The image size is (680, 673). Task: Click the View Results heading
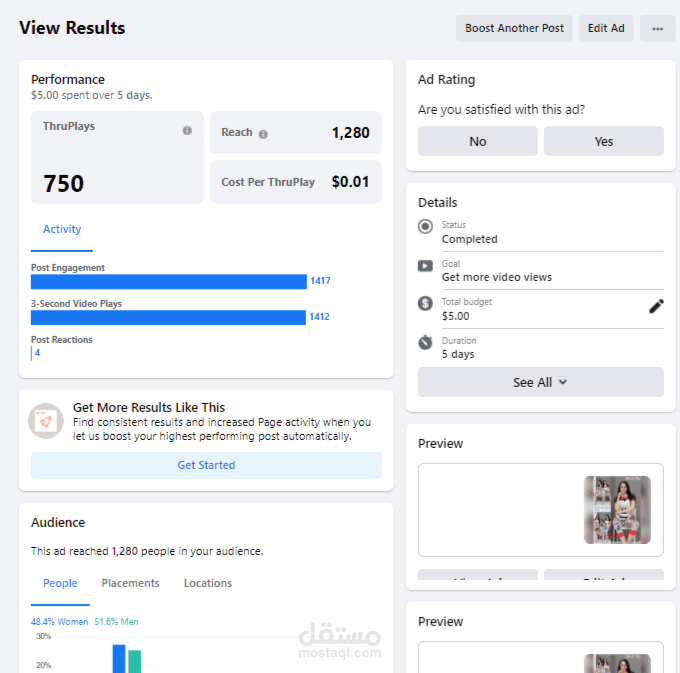tap(72, 28)
